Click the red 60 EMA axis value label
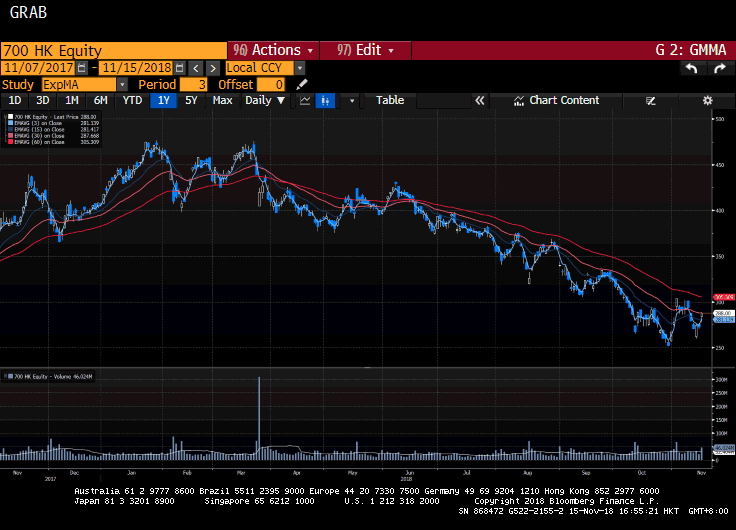Image resolution: width=736 pixels, height=530 pixels. point(723,297)
